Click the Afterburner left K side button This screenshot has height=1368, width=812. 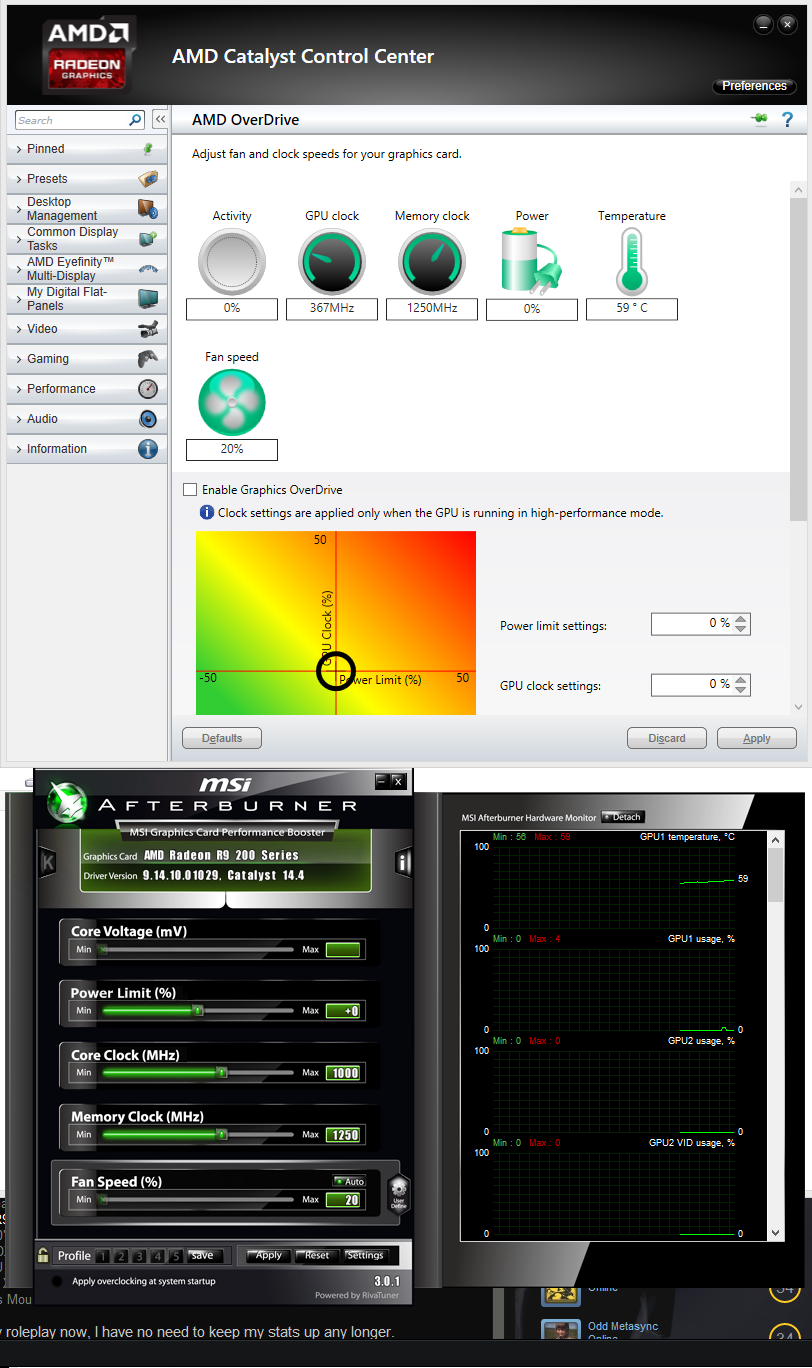(x=47, y=863)
